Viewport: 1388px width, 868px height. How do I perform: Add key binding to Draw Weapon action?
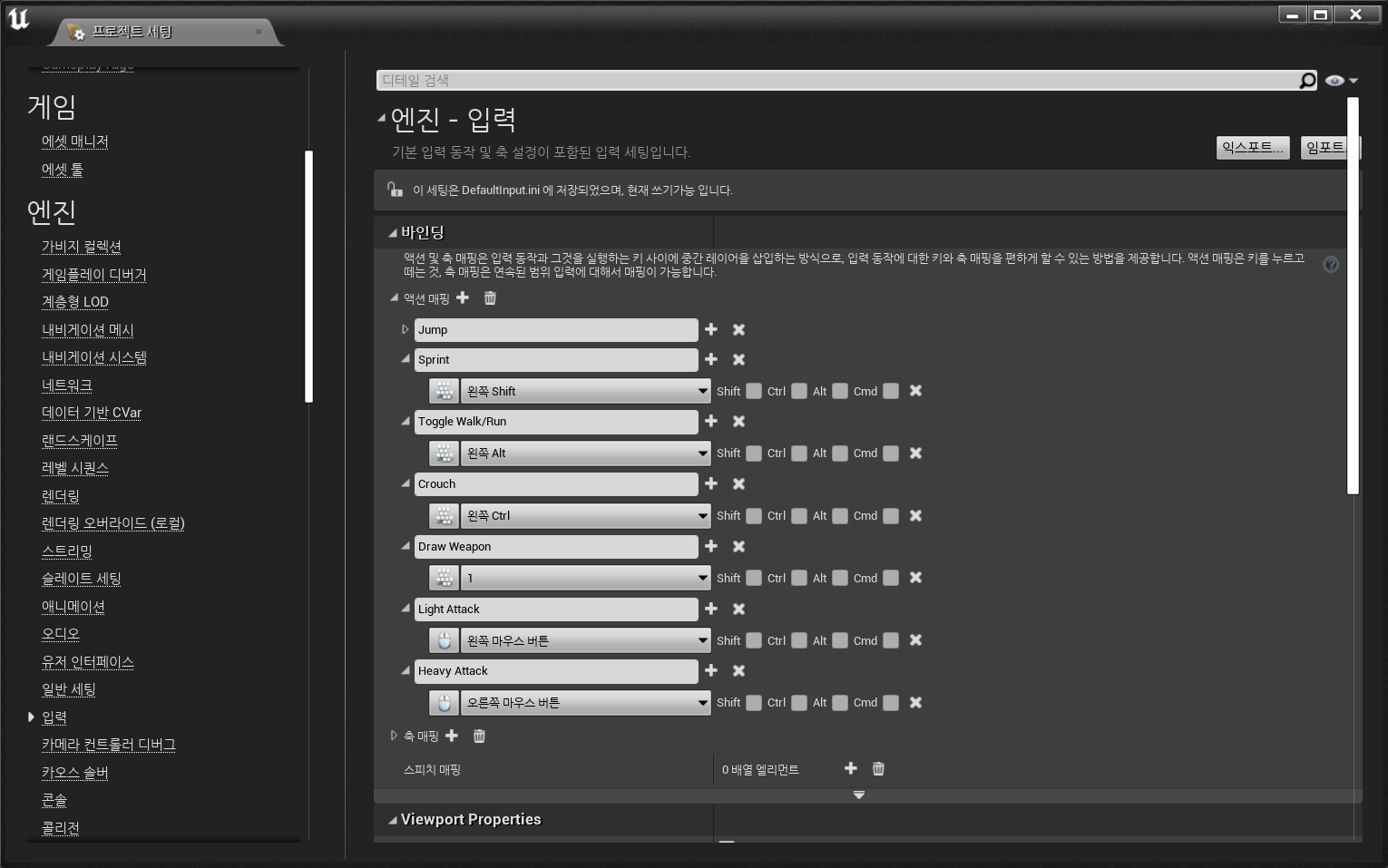(711, 546)
